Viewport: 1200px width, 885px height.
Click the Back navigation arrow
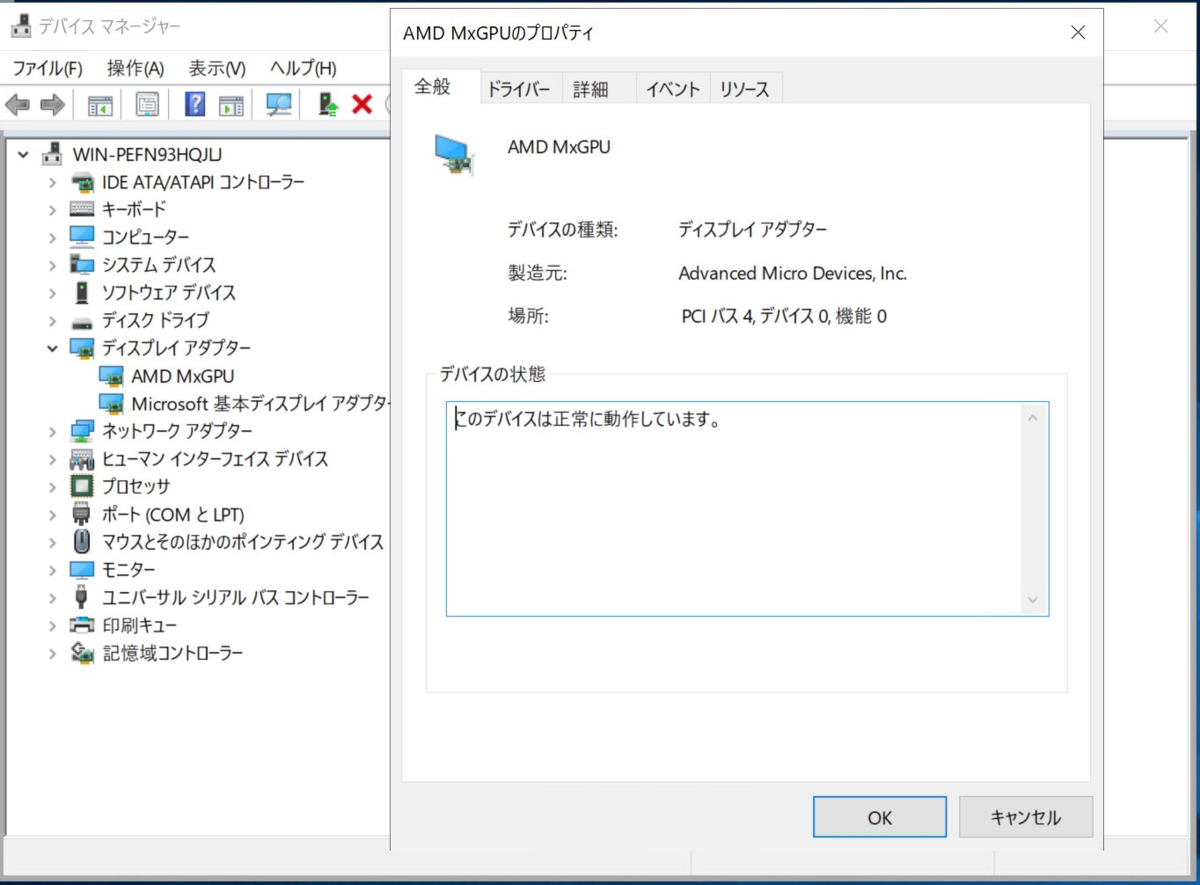click(16, 104)
